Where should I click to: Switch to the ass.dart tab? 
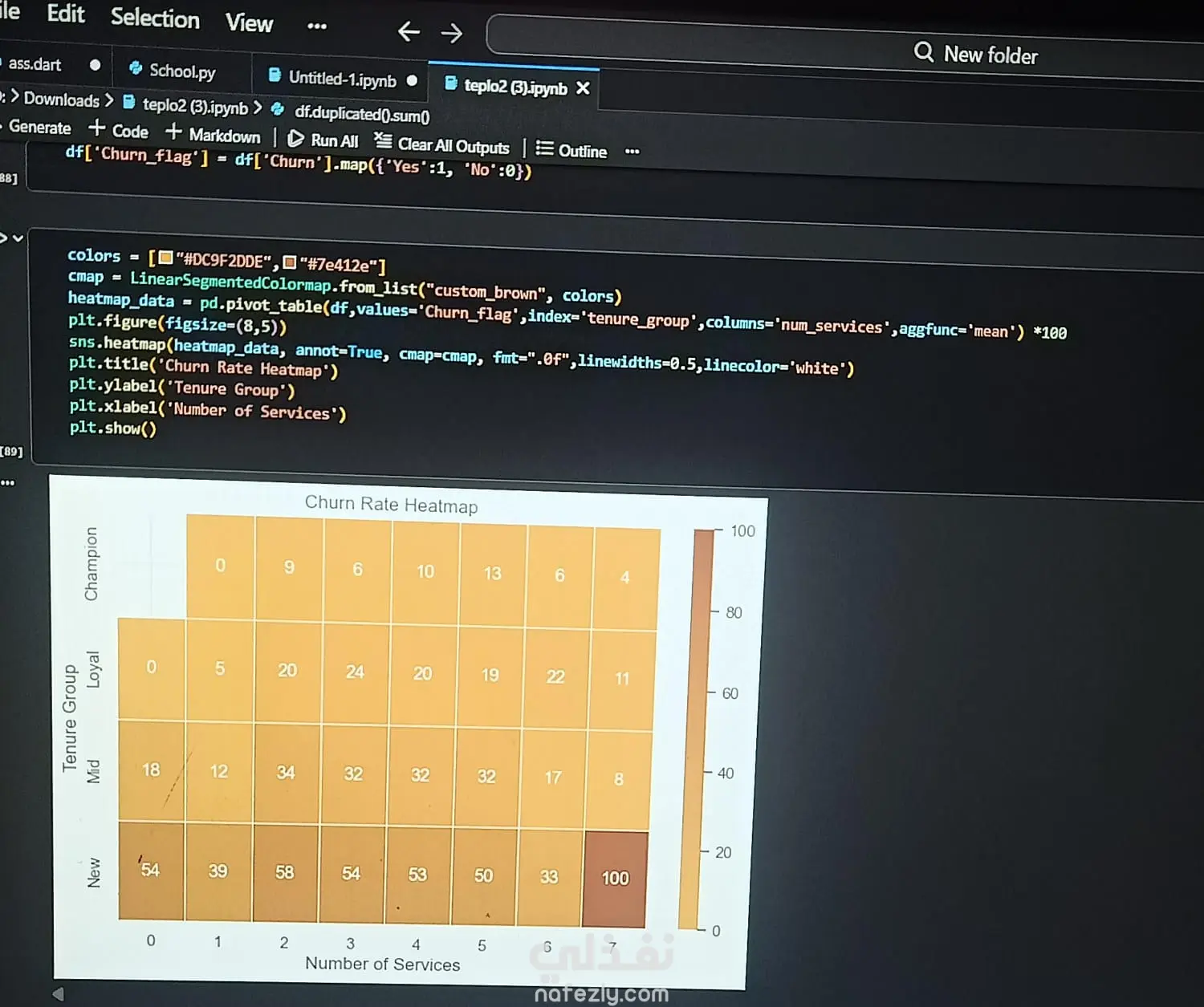[36, 64]
